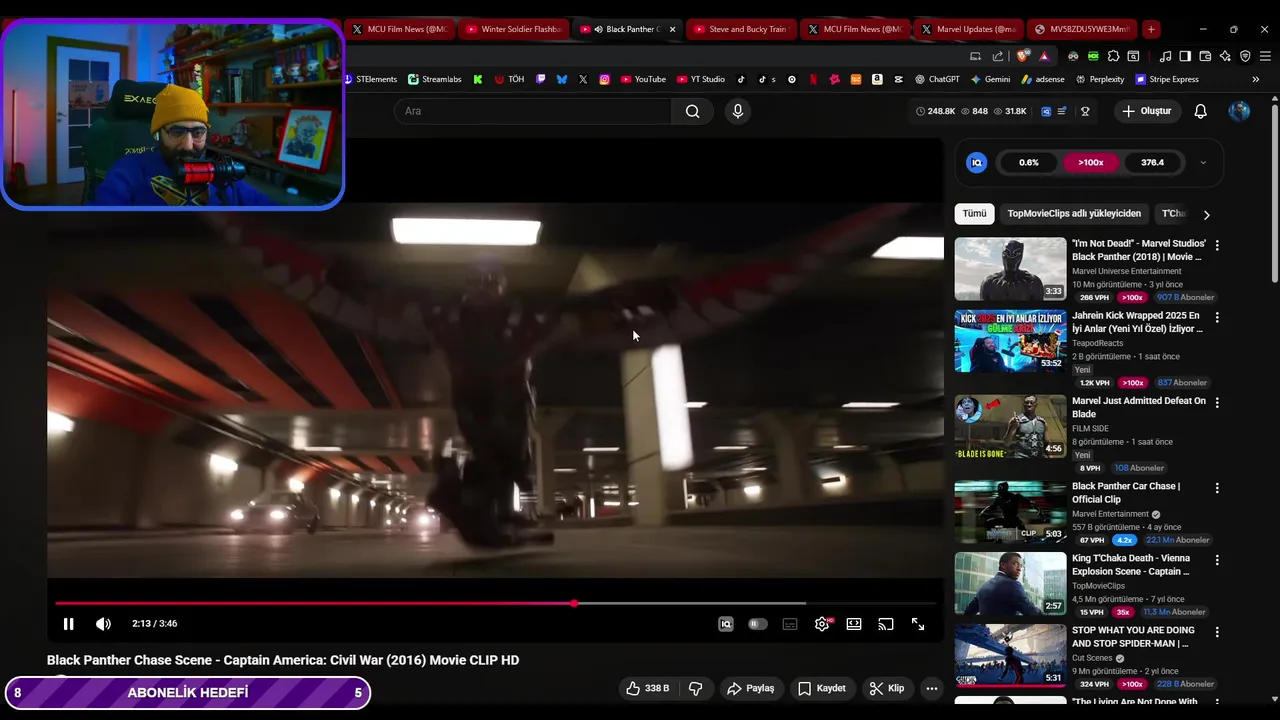Image resolution: width=1280 pixels, height=720 pixels.
Task: Open Perplexity bookmark
Action: [1099, 79]
